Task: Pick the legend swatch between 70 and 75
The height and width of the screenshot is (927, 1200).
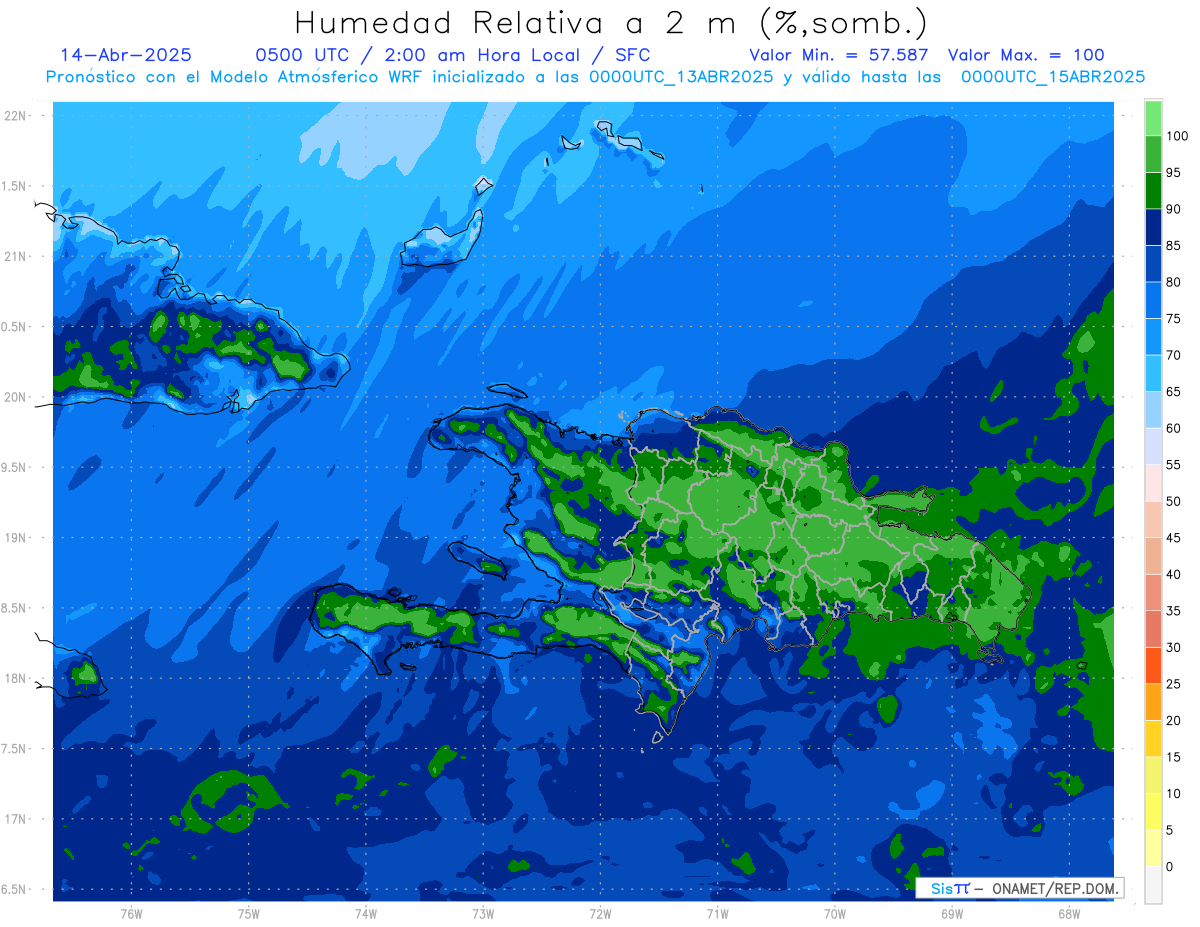Action: pyautogui.click(x=1153, y=337)
